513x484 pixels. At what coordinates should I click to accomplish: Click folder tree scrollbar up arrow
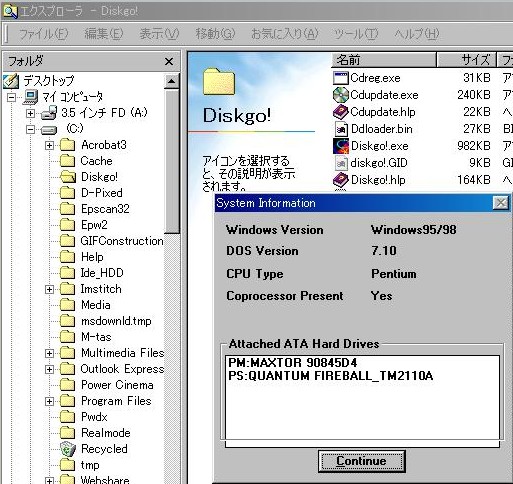pyautogui.click(x=172, y=81)
